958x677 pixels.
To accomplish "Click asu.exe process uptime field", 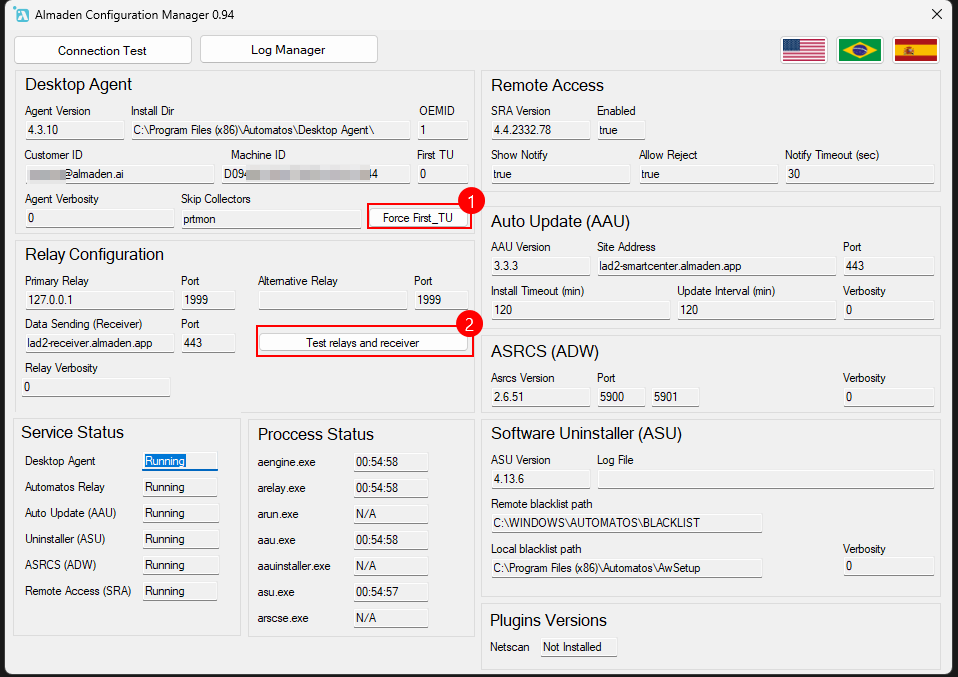I will click(391, 591).
